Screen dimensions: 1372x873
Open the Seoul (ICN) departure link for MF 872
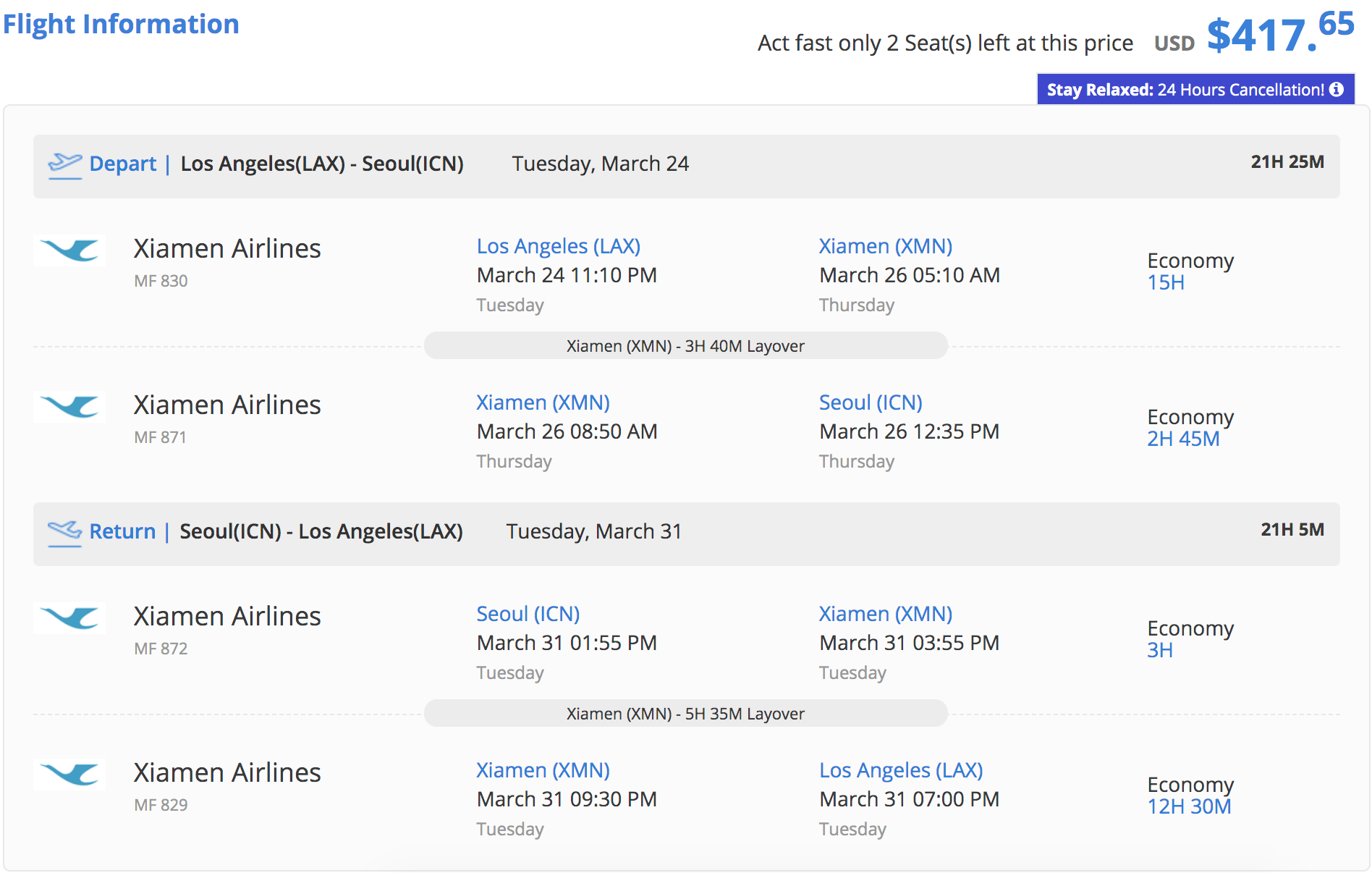pos(528,614)
